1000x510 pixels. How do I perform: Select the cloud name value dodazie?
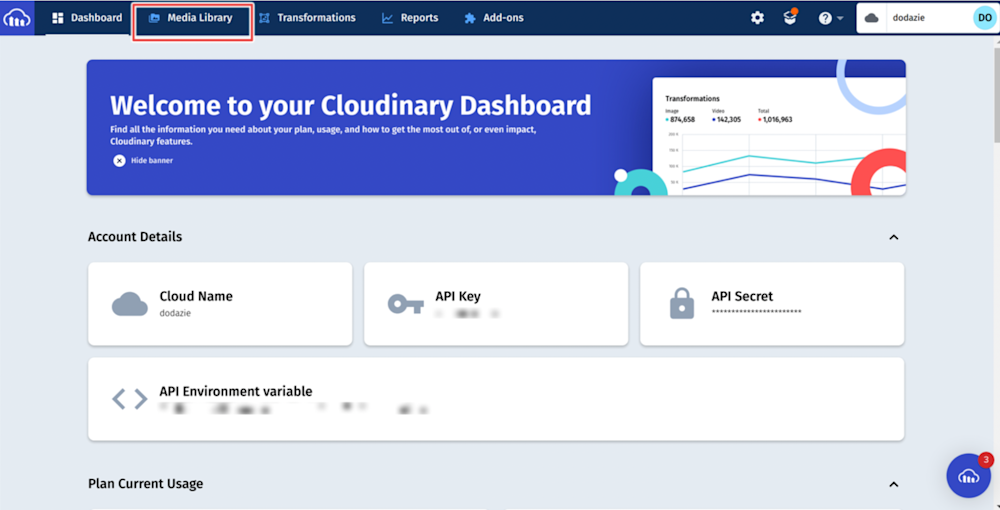point(175,313)
